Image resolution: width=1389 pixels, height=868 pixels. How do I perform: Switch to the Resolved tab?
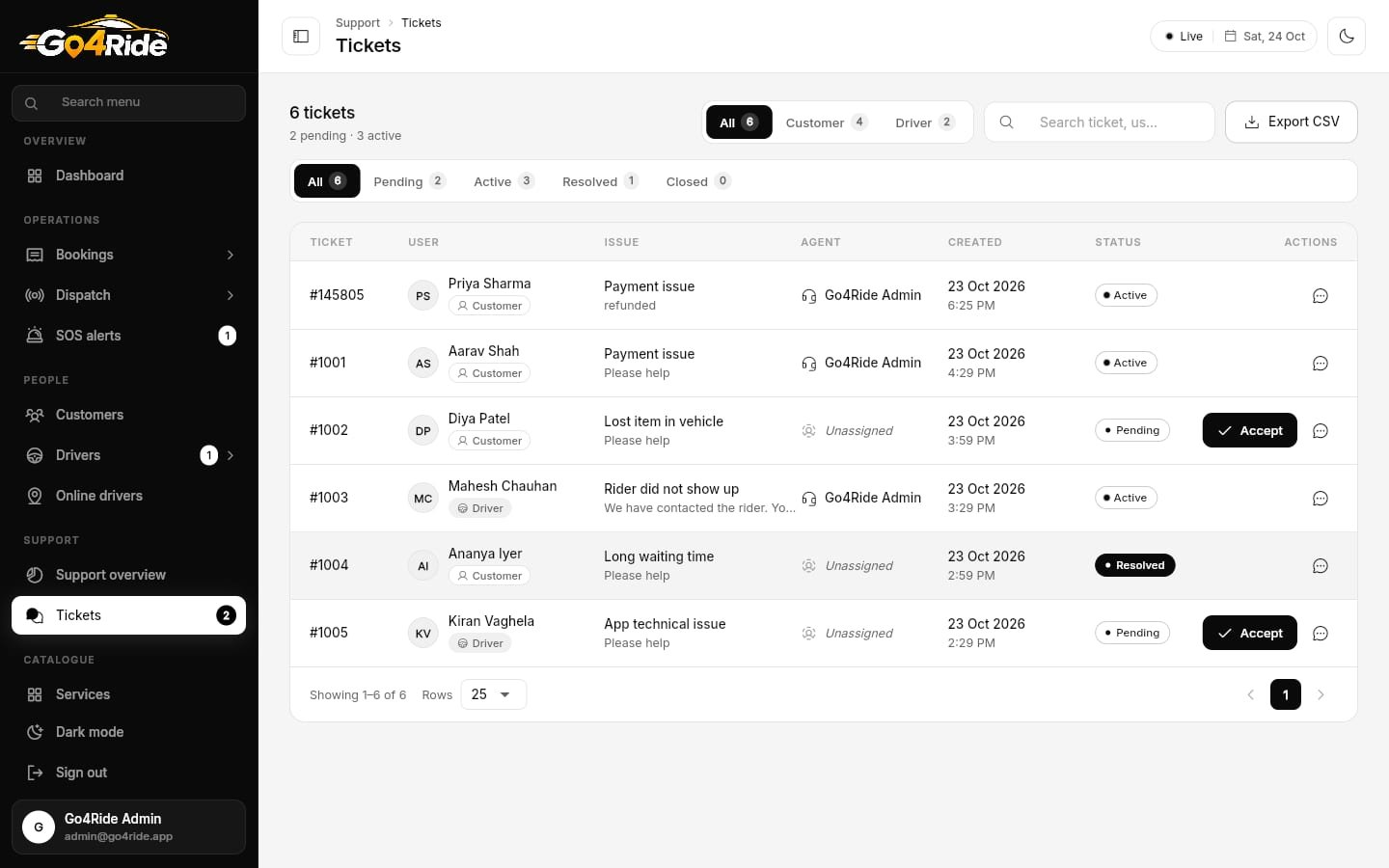pyautogui.click(x=600, y=181)
